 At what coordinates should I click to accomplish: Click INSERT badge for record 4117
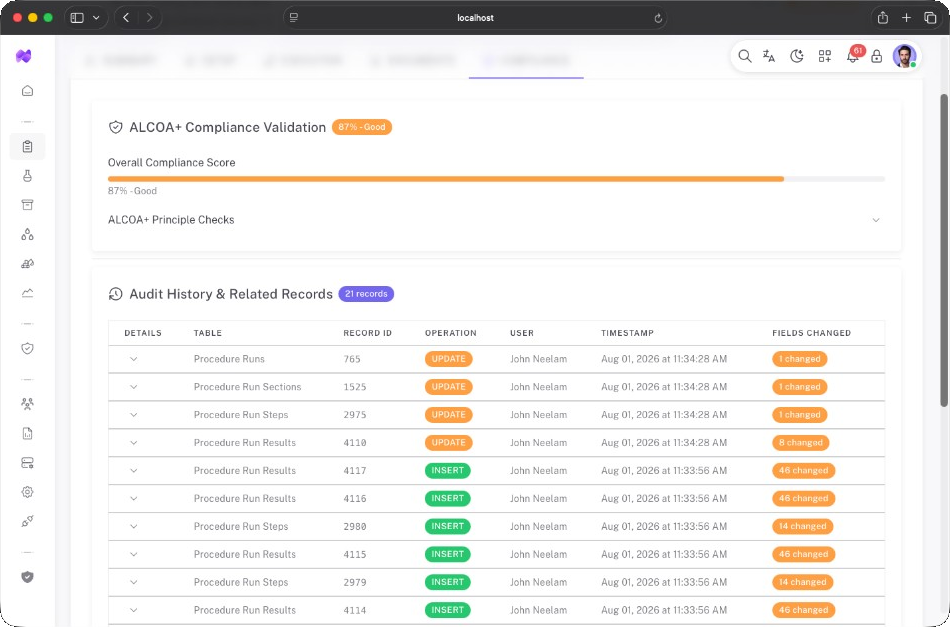pyautogui.click(x=447, y=470)
